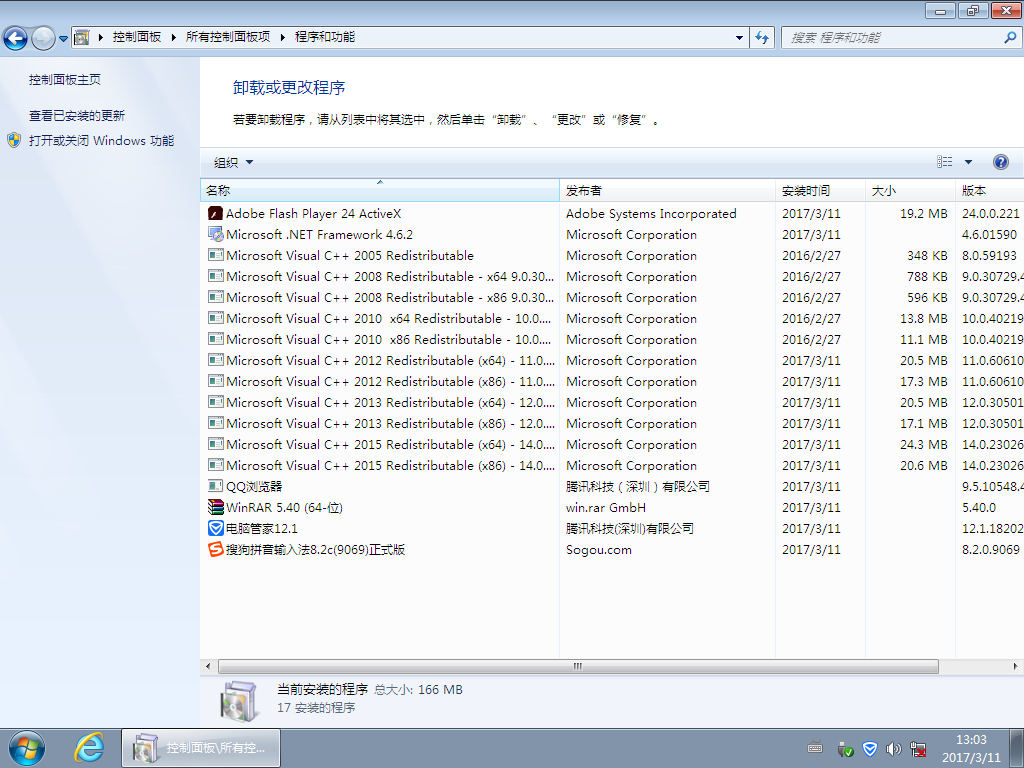Sort by 名称 column header

(379, 190)
